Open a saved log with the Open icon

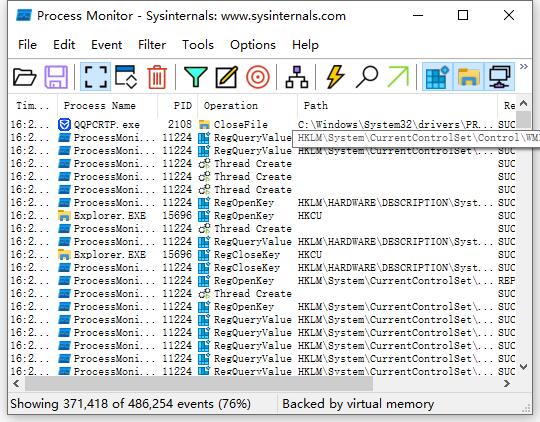[24, 77]
